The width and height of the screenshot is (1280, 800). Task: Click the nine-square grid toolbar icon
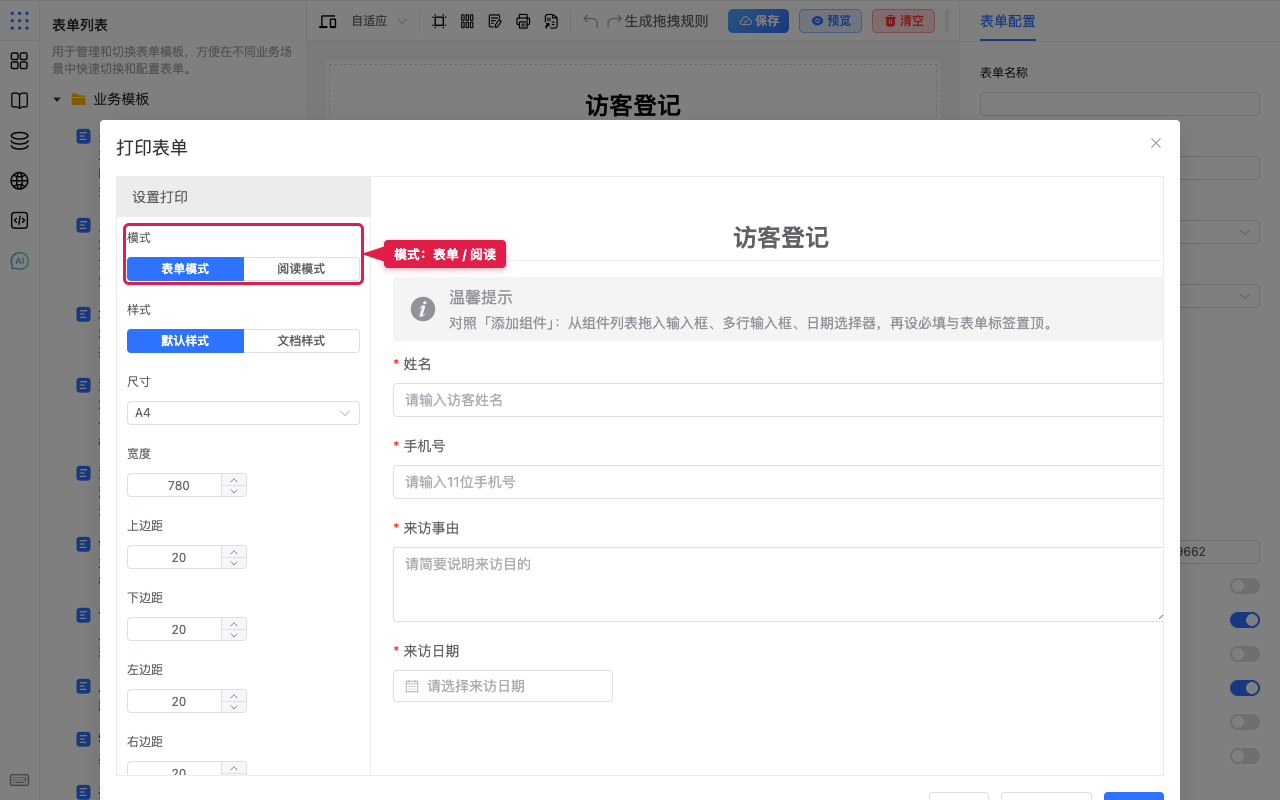[x=467, y=21]
